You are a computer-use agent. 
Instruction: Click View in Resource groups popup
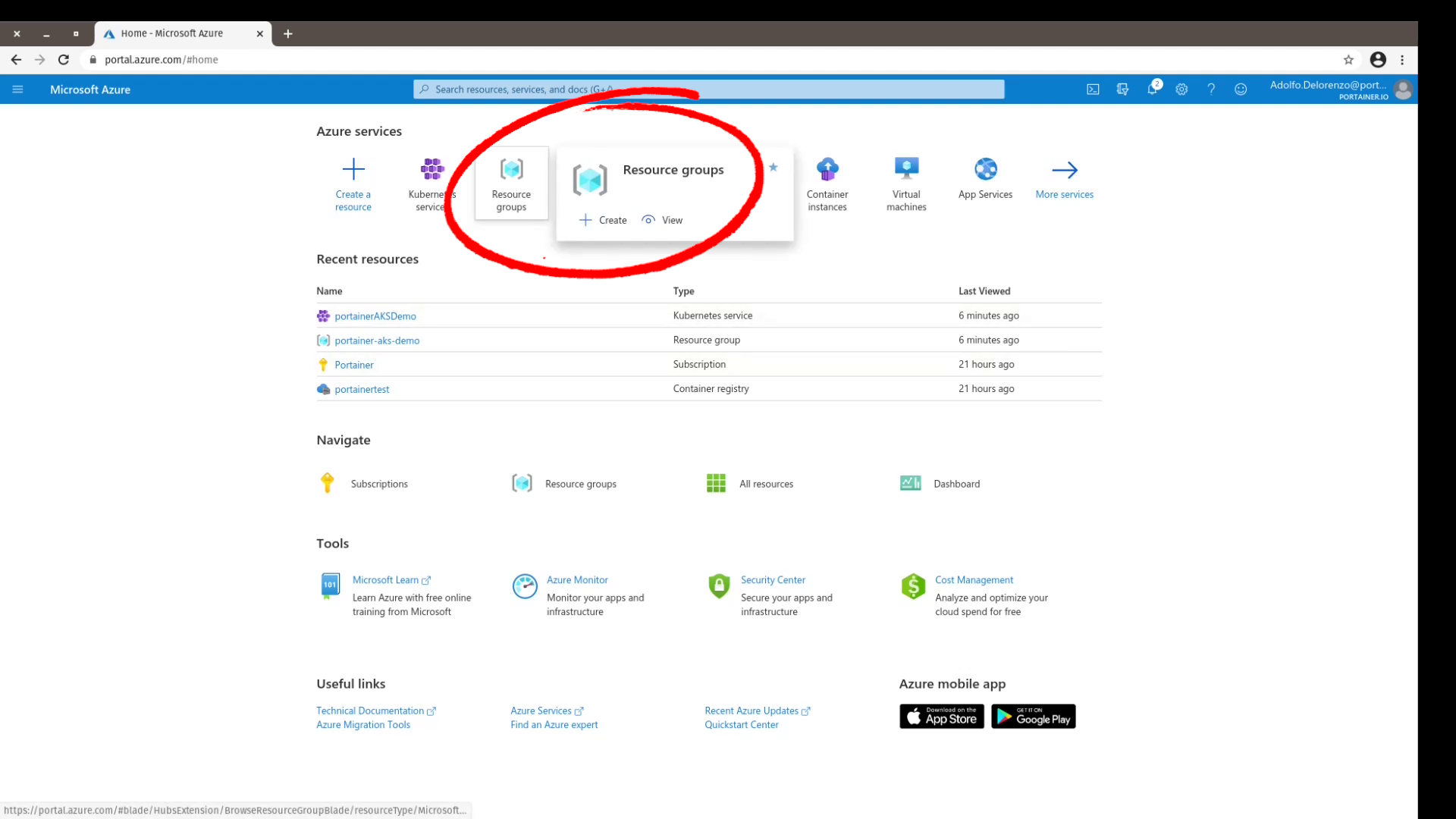coord(663,220)
